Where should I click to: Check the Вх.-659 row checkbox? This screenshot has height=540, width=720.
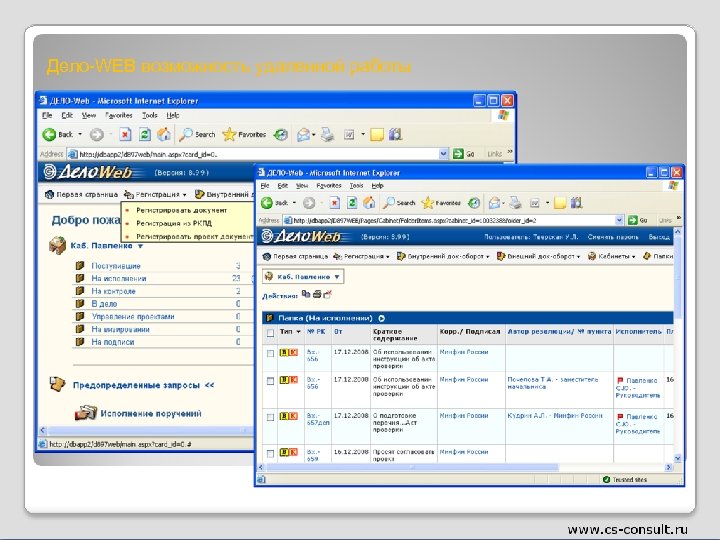coord(270,453)
